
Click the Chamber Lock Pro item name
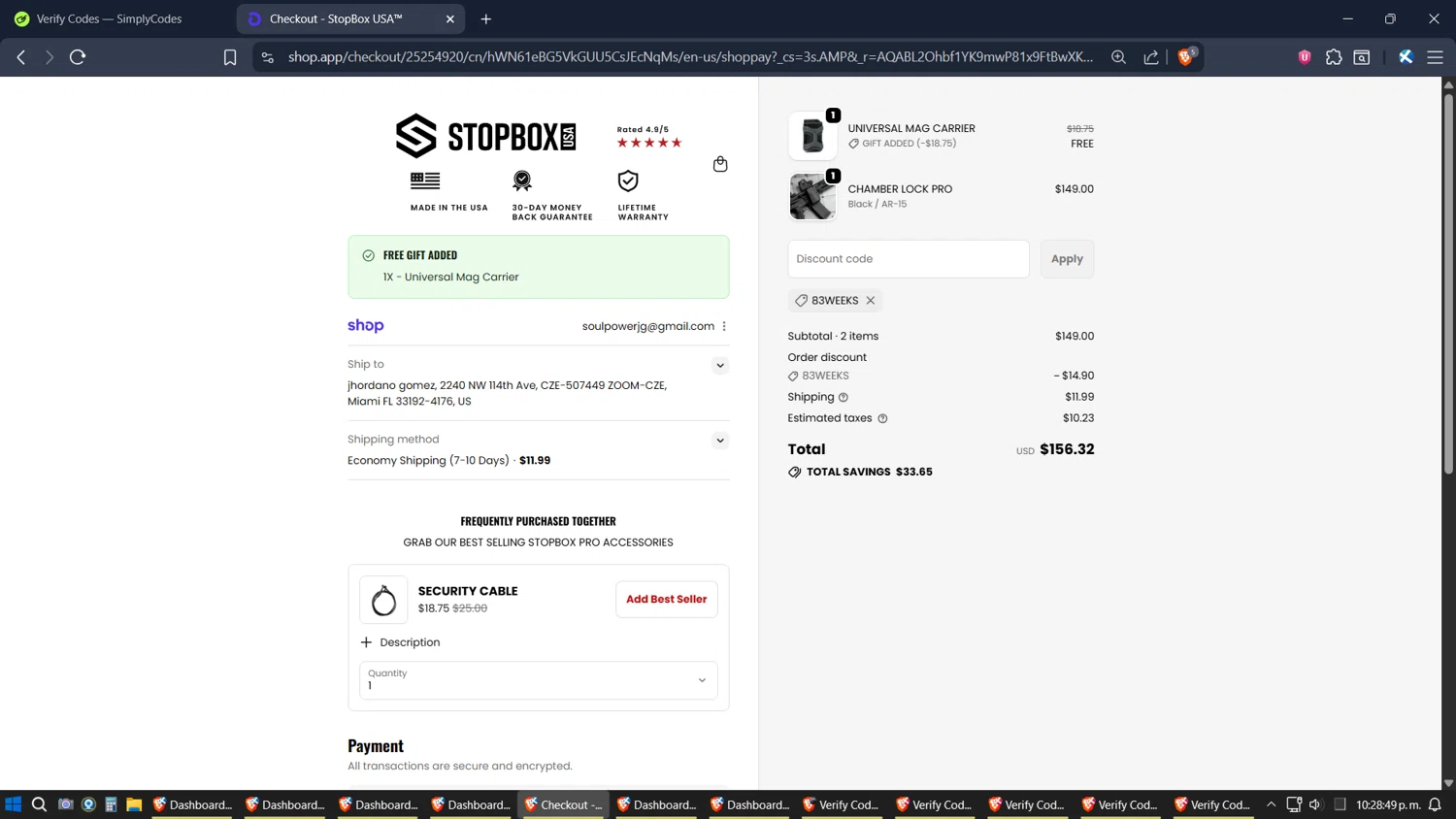coord(900,189)
